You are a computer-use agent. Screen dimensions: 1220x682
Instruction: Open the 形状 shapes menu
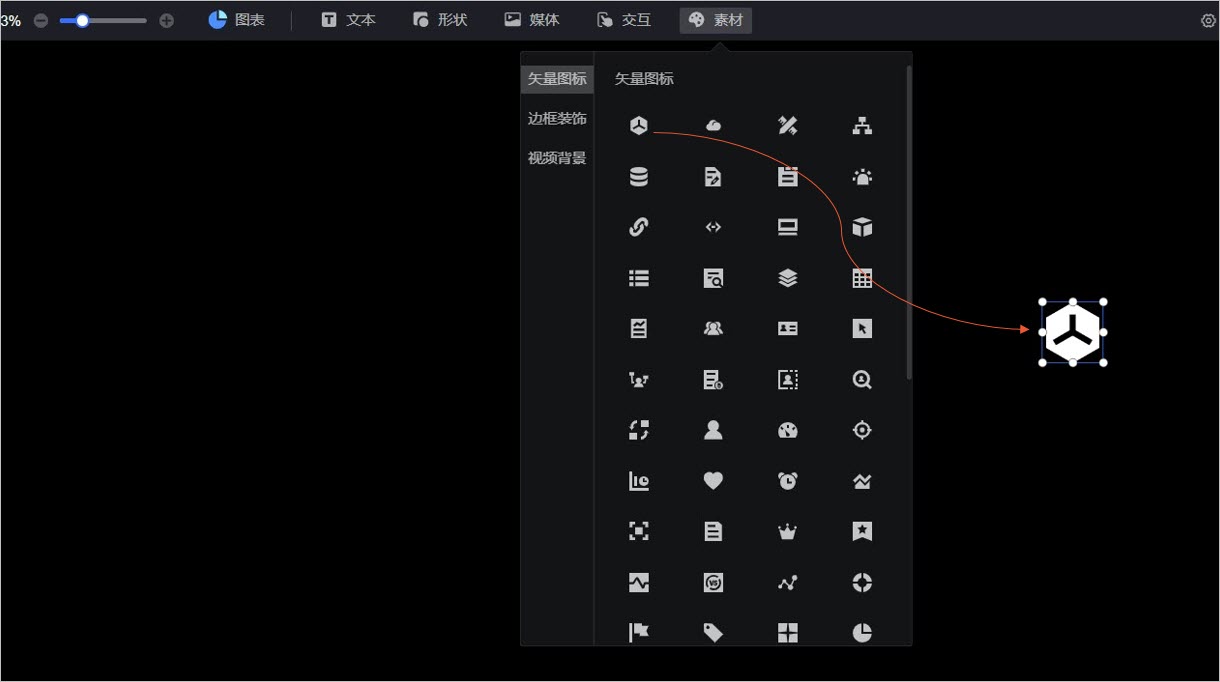[440, 20]
